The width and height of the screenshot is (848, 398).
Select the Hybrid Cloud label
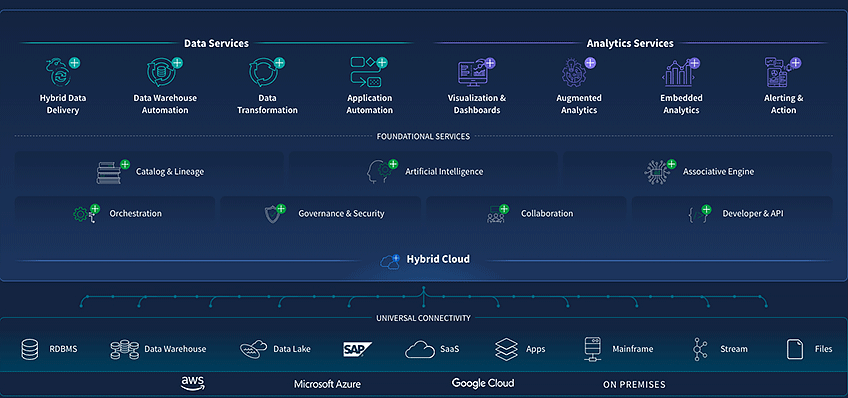tap(438, 259)
